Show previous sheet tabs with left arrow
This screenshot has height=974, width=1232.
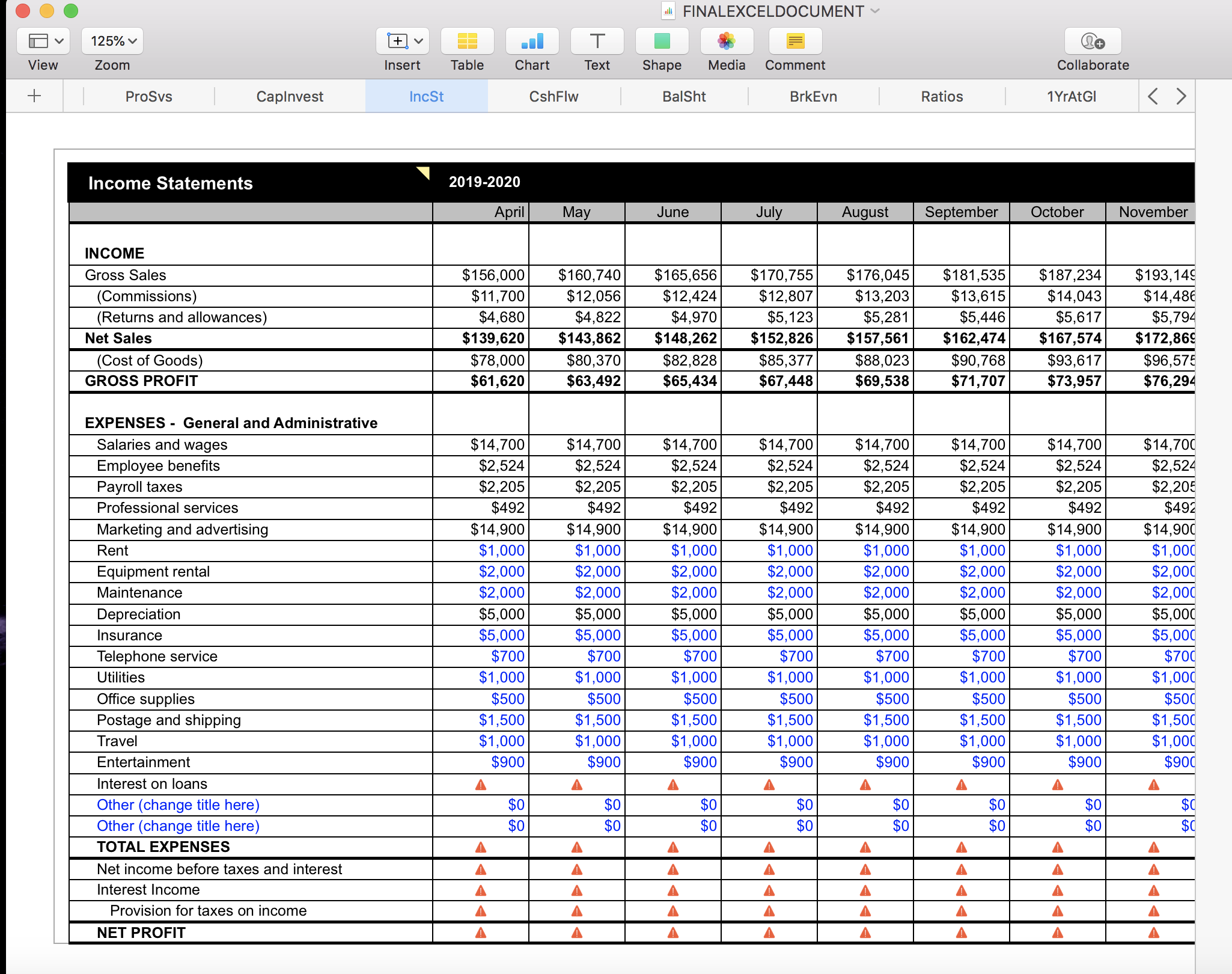pyautogui.click(x=1152, y=96)
